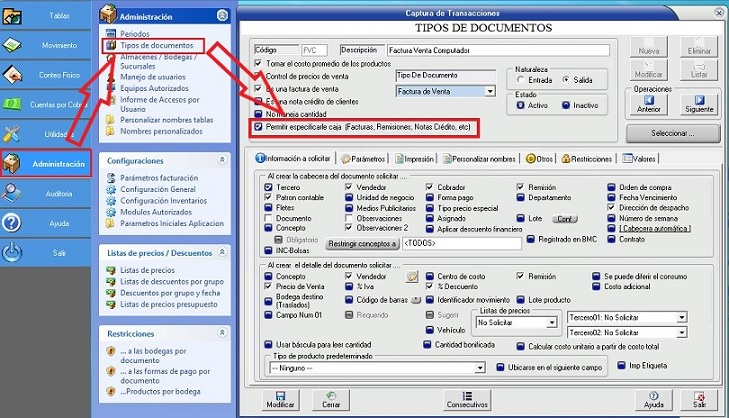Toggle the Permitir especificarle caja checkbox

tap(259, 128)
